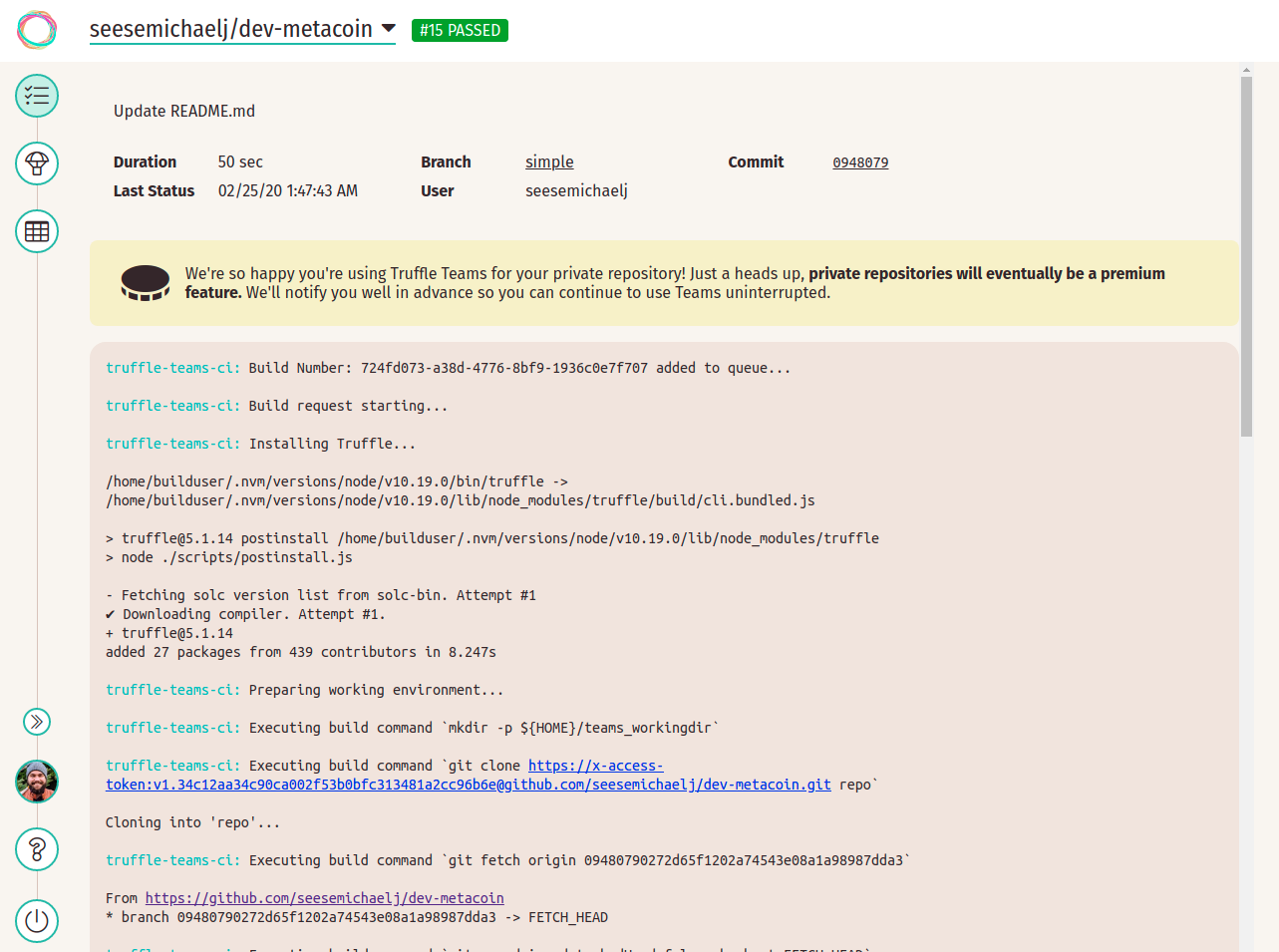Select the 50 sec duration value
Image resolution: width=1279 pixels, height=952 pixels.
[240, 161]
